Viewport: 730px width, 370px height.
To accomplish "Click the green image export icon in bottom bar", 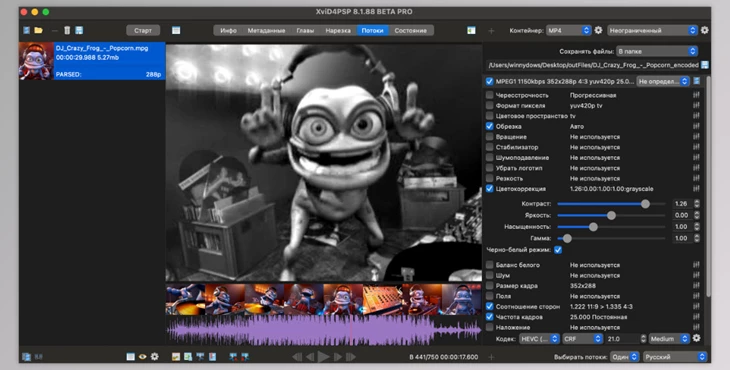I will point(188,357).
